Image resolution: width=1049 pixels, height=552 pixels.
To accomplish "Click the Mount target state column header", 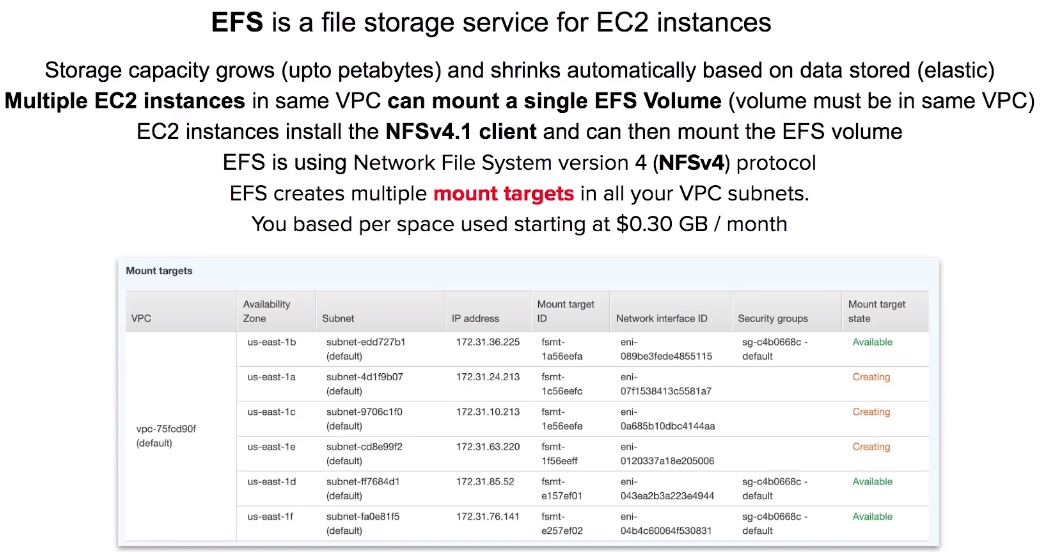I will point(876,311).
